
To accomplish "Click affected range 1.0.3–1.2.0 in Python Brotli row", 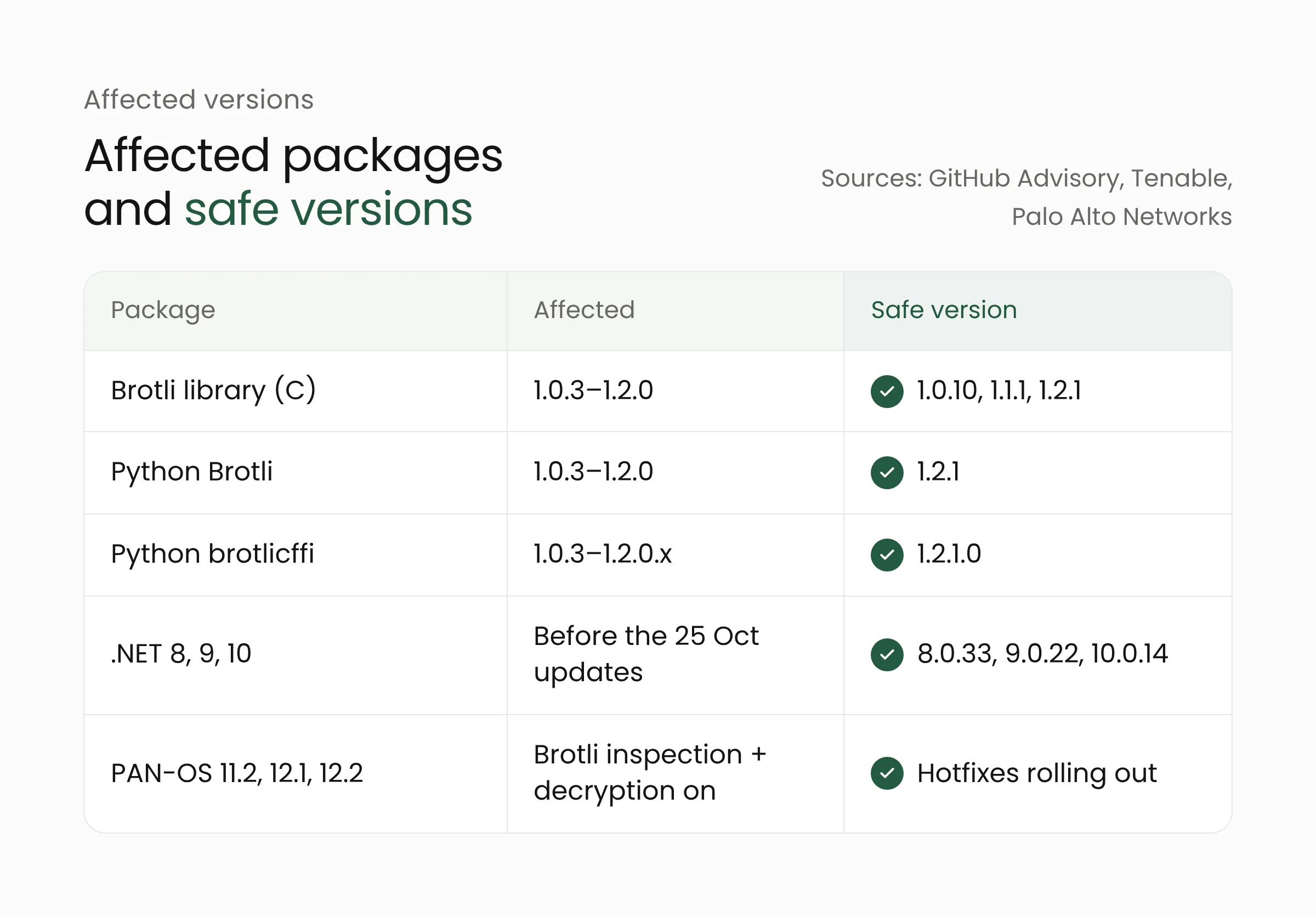I will (593, 472).
